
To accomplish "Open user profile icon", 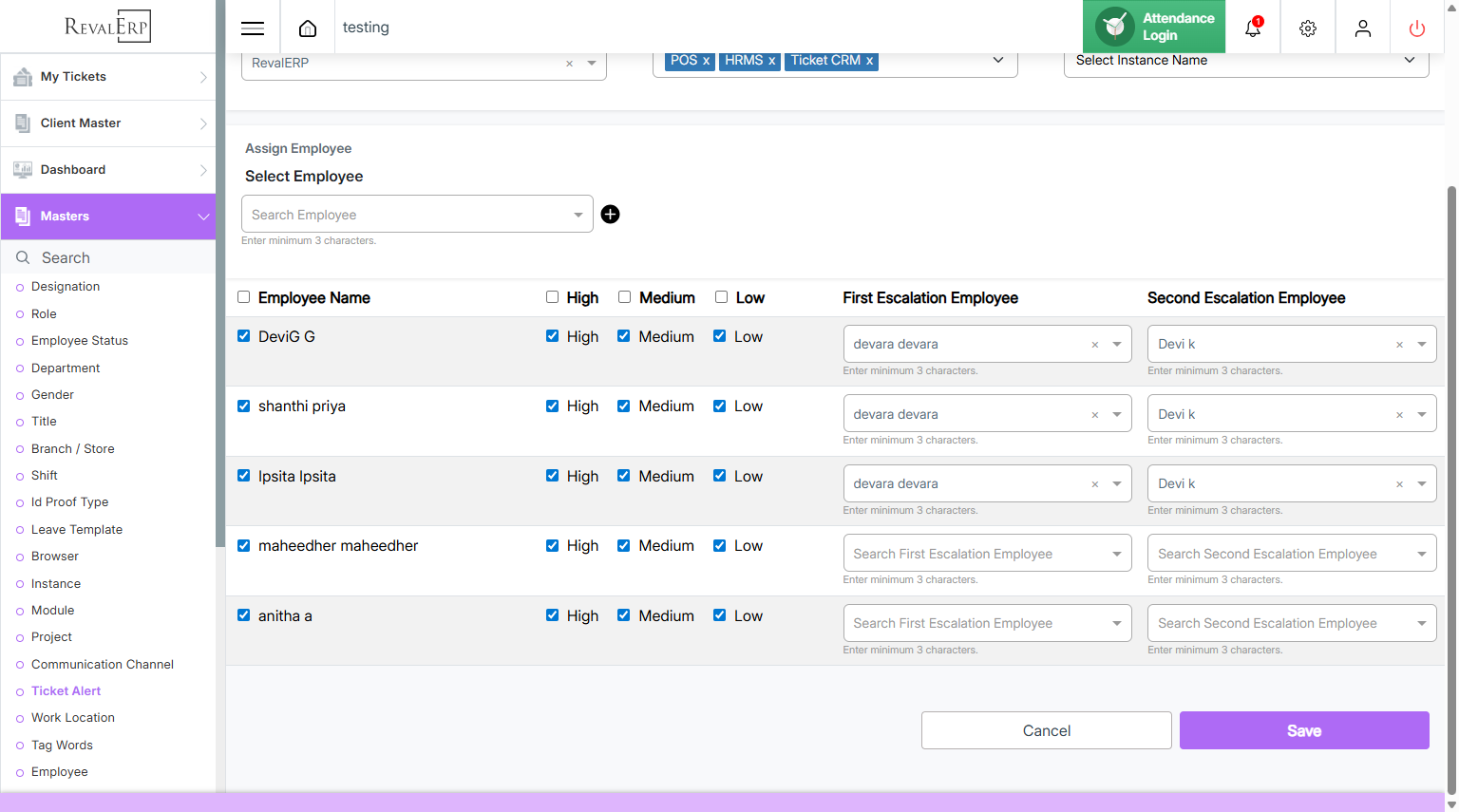I will 1363,28.
